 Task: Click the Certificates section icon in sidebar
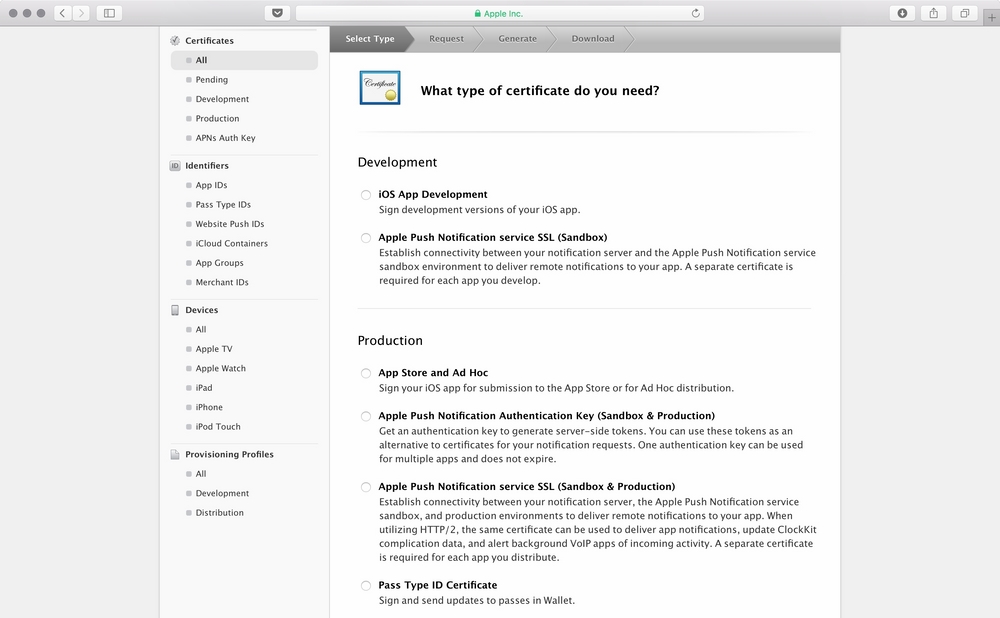click(x=175, y=41)
